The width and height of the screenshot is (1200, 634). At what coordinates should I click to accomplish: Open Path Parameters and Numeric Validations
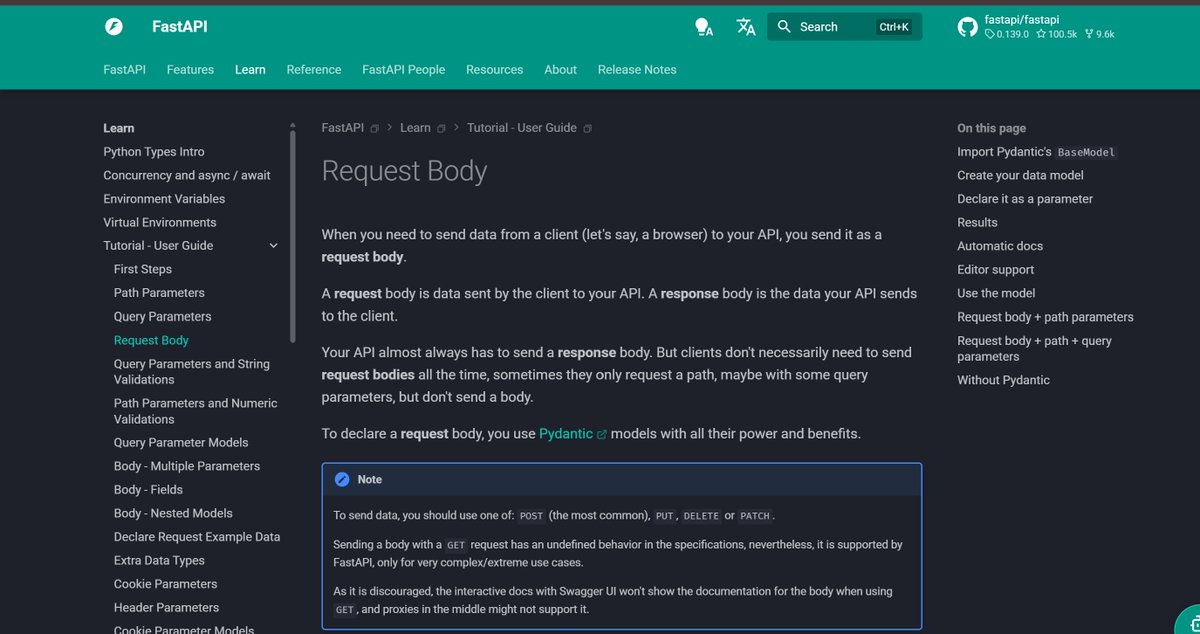196,411
